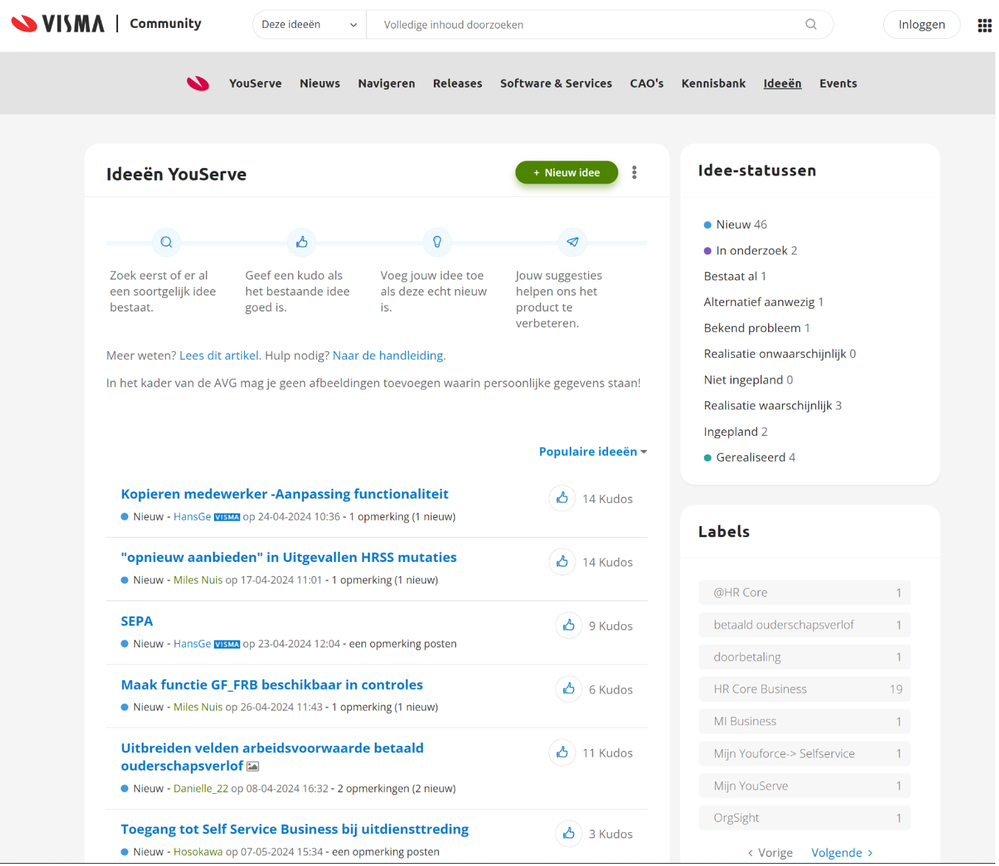This screenshot has width=999, height=866.
Task: Open Miles Nuis profile on GF_FRB idea
Action: point(198,707)
